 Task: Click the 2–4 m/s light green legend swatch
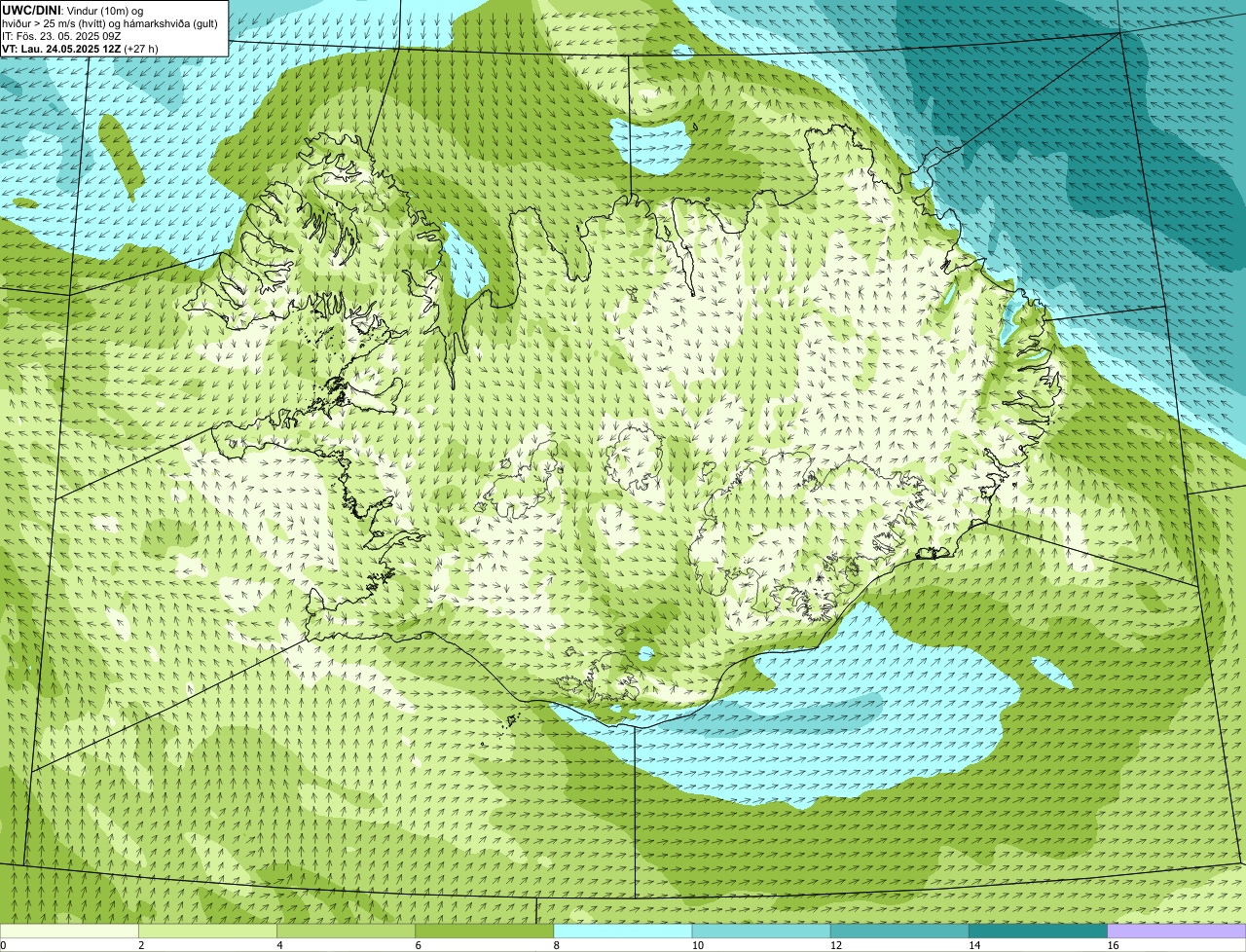tap(208, 932)
